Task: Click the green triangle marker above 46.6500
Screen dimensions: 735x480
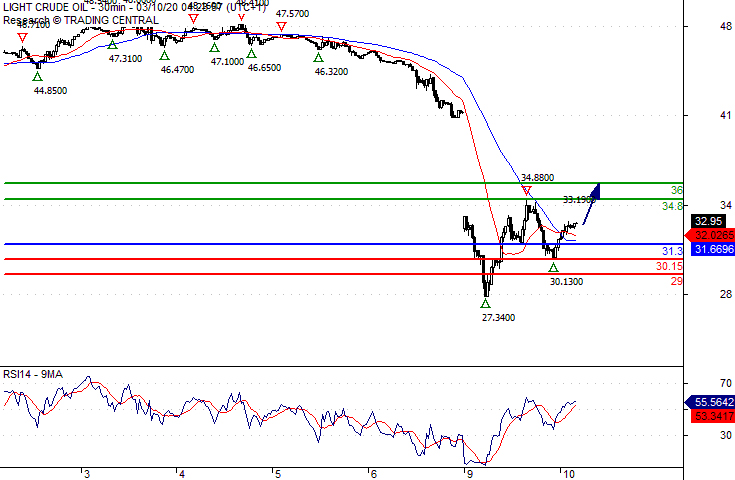Action: coord(251,53)
